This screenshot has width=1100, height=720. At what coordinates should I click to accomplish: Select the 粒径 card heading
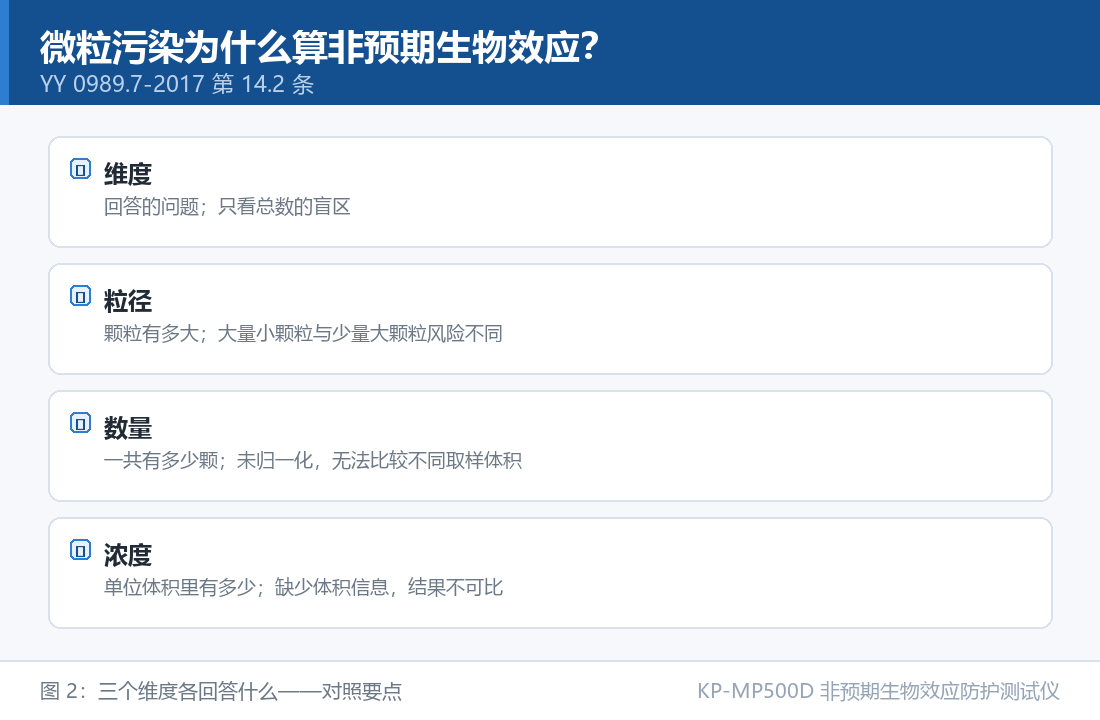coord(128,301)
